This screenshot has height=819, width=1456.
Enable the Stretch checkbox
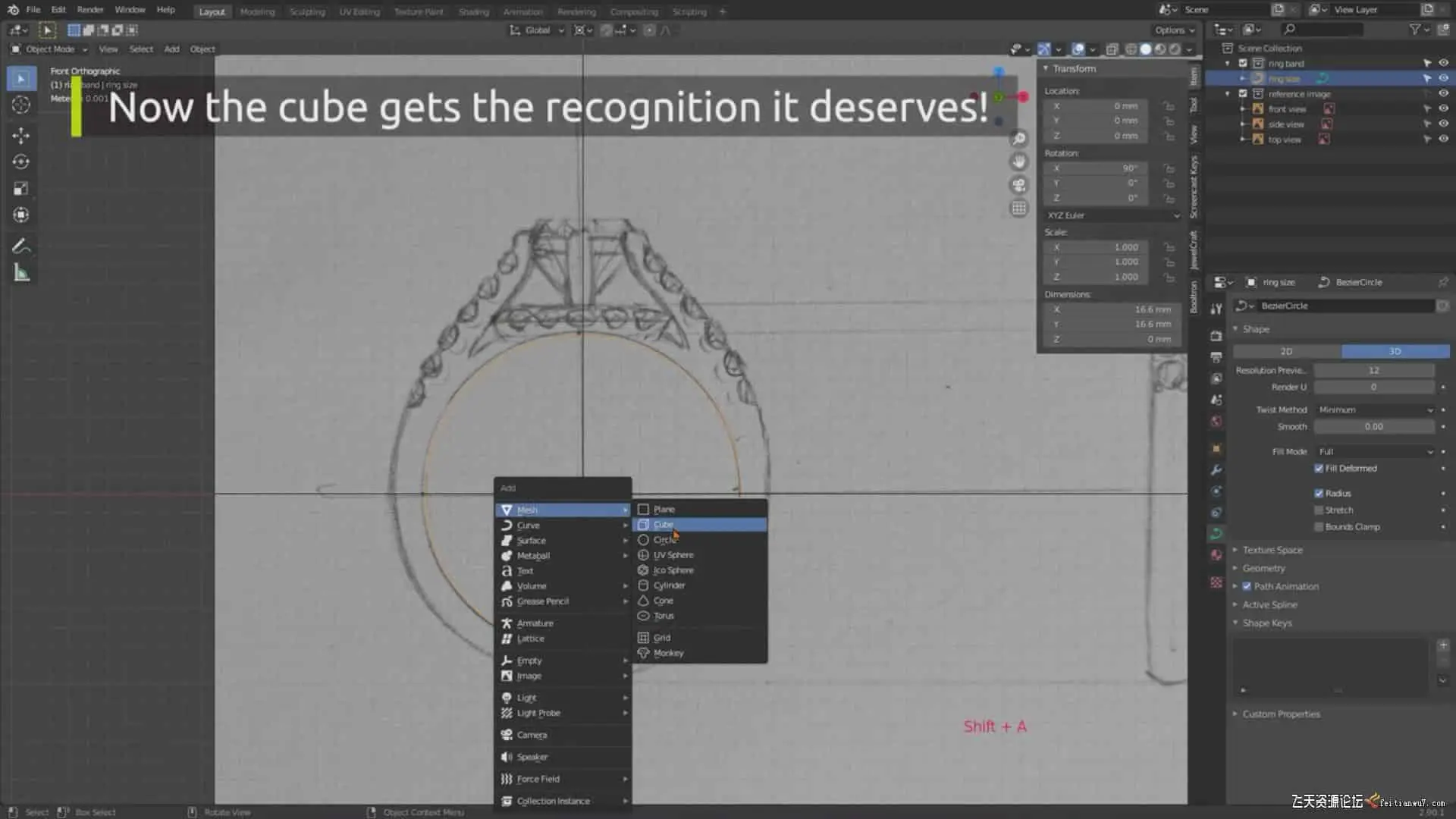pyautogui.click(x=1319, y=510)
